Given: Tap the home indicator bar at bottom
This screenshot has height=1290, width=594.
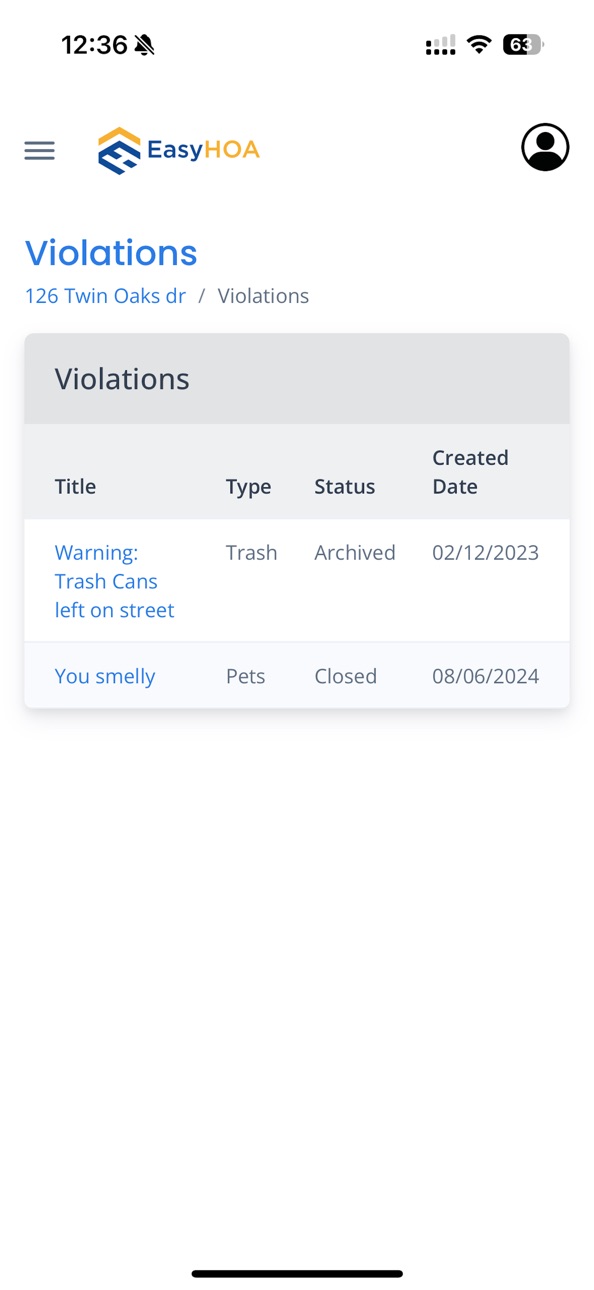Looking at the screenshot, I should coord(297,1274).
